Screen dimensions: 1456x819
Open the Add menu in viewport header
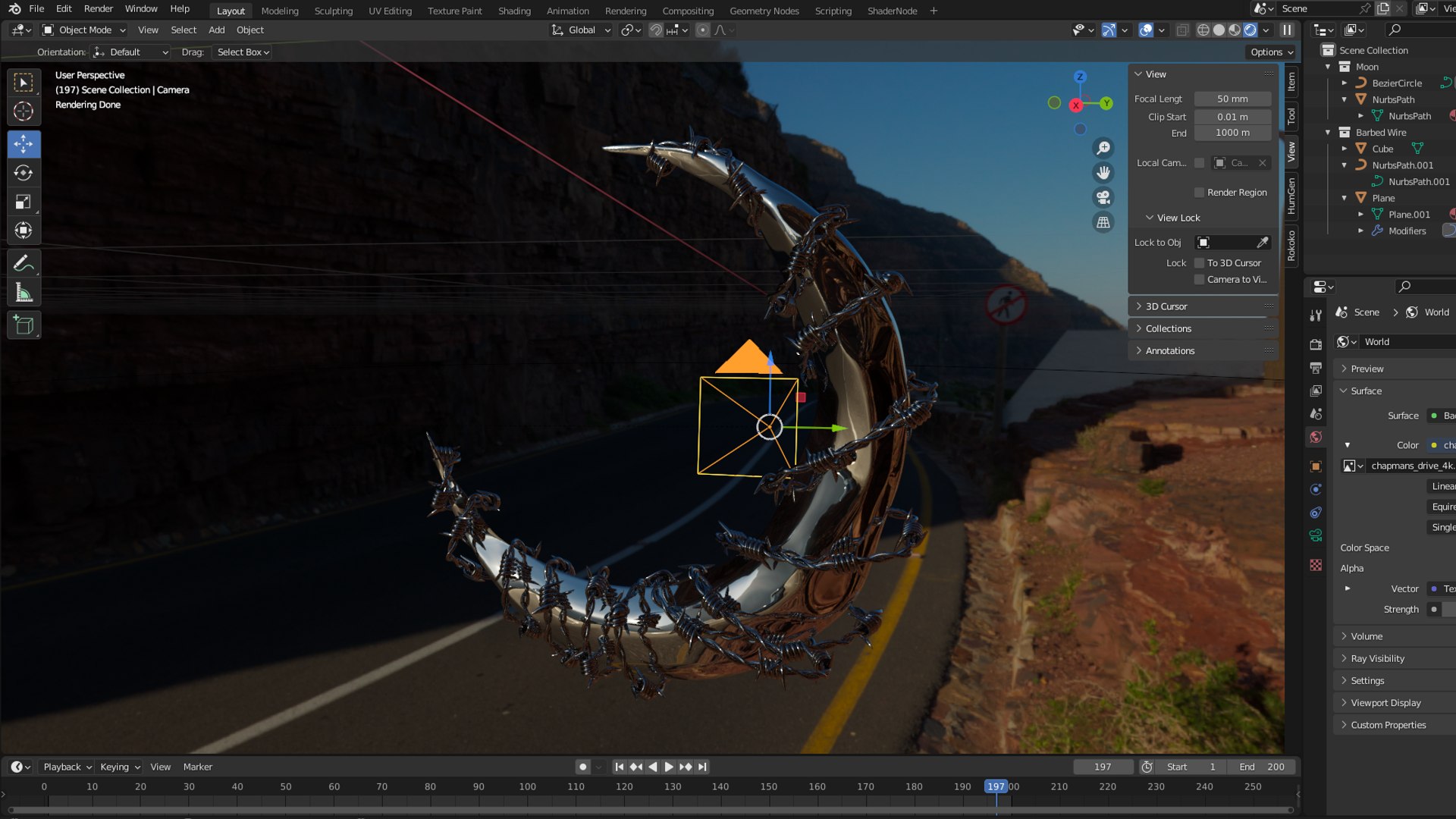tap(216, 30)
